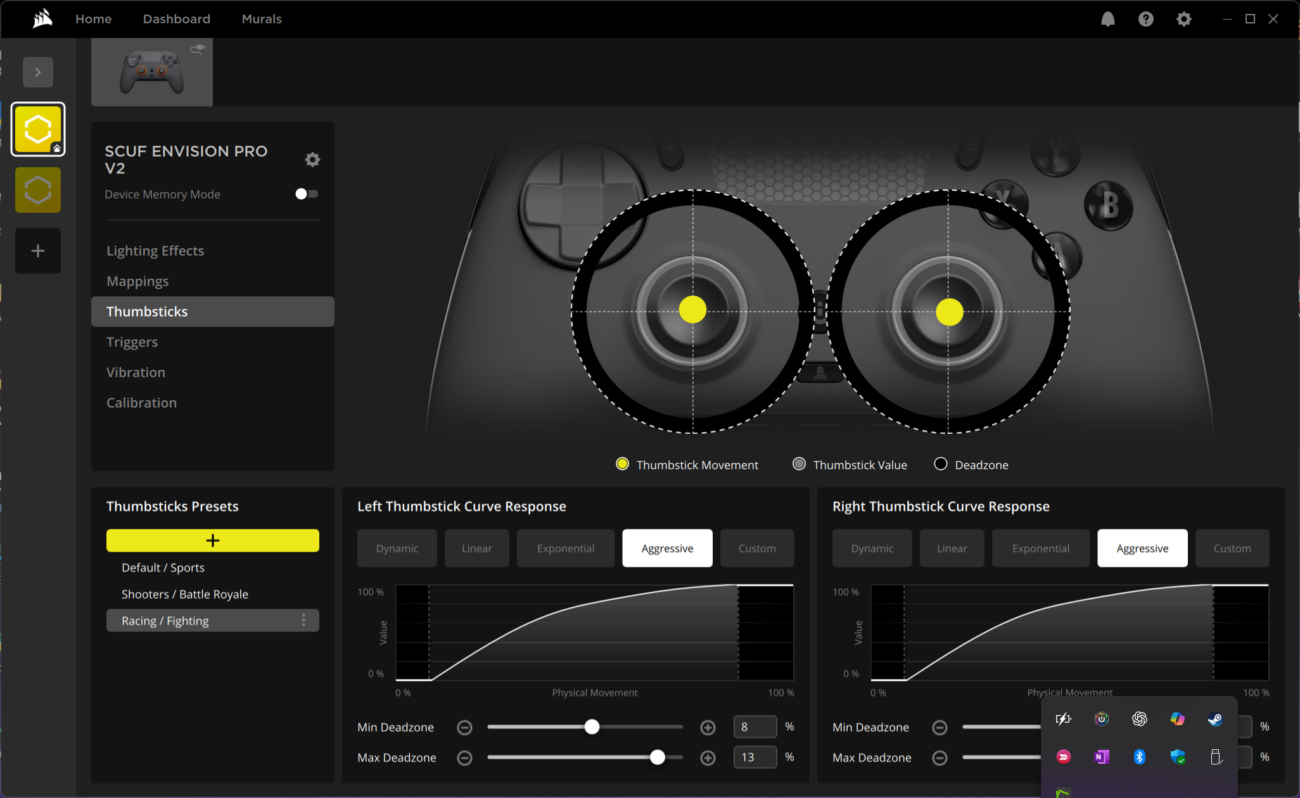Select the active yellow profile icon
The height and width of the screenshot is (798, 1300).
[38, 130]
